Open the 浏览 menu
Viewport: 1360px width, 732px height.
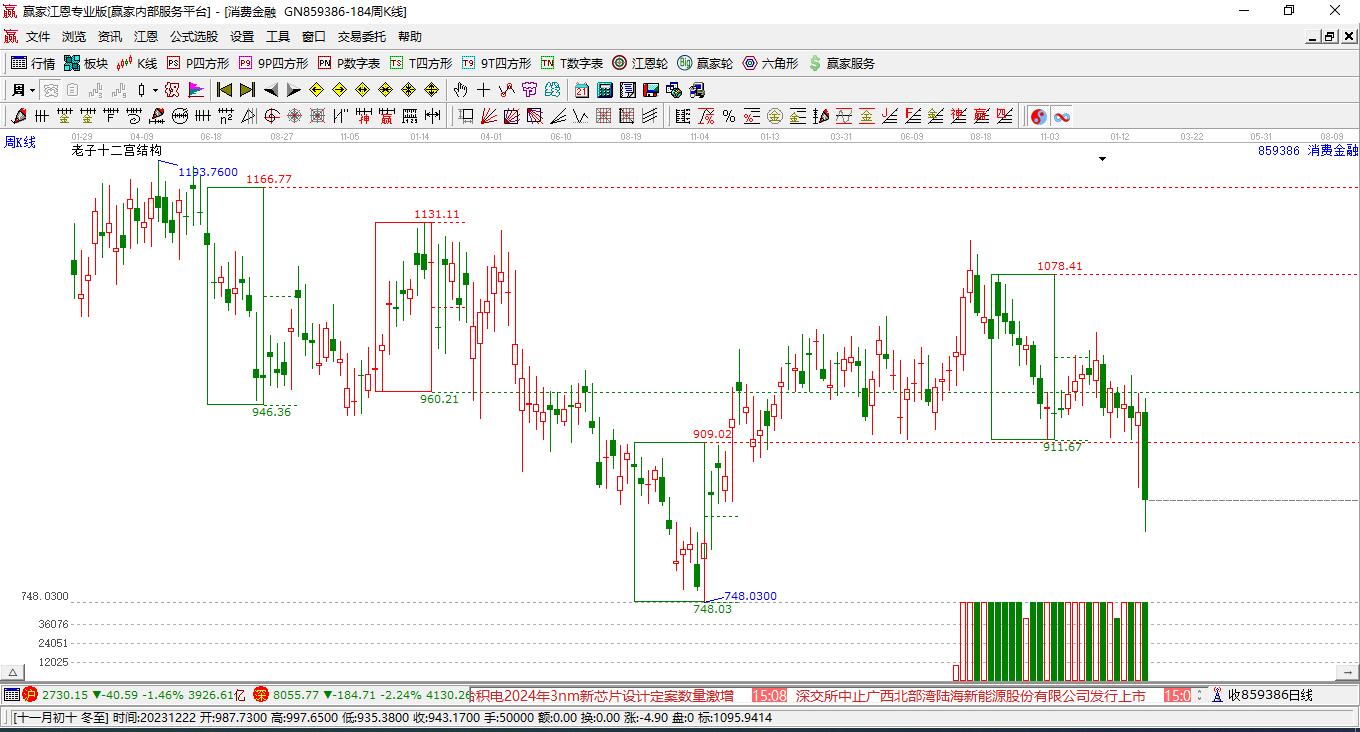pos(74,37)
